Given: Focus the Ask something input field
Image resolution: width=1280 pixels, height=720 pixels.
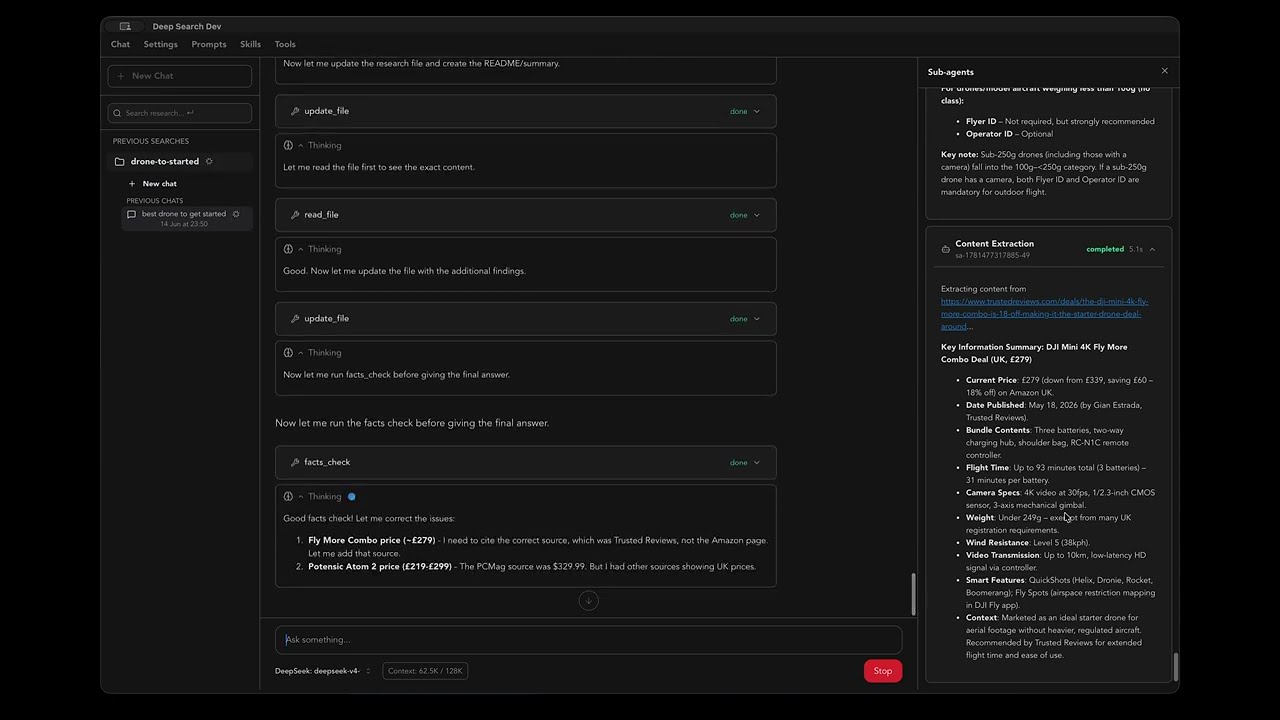Looking at the screenshot, I should 589,640.
